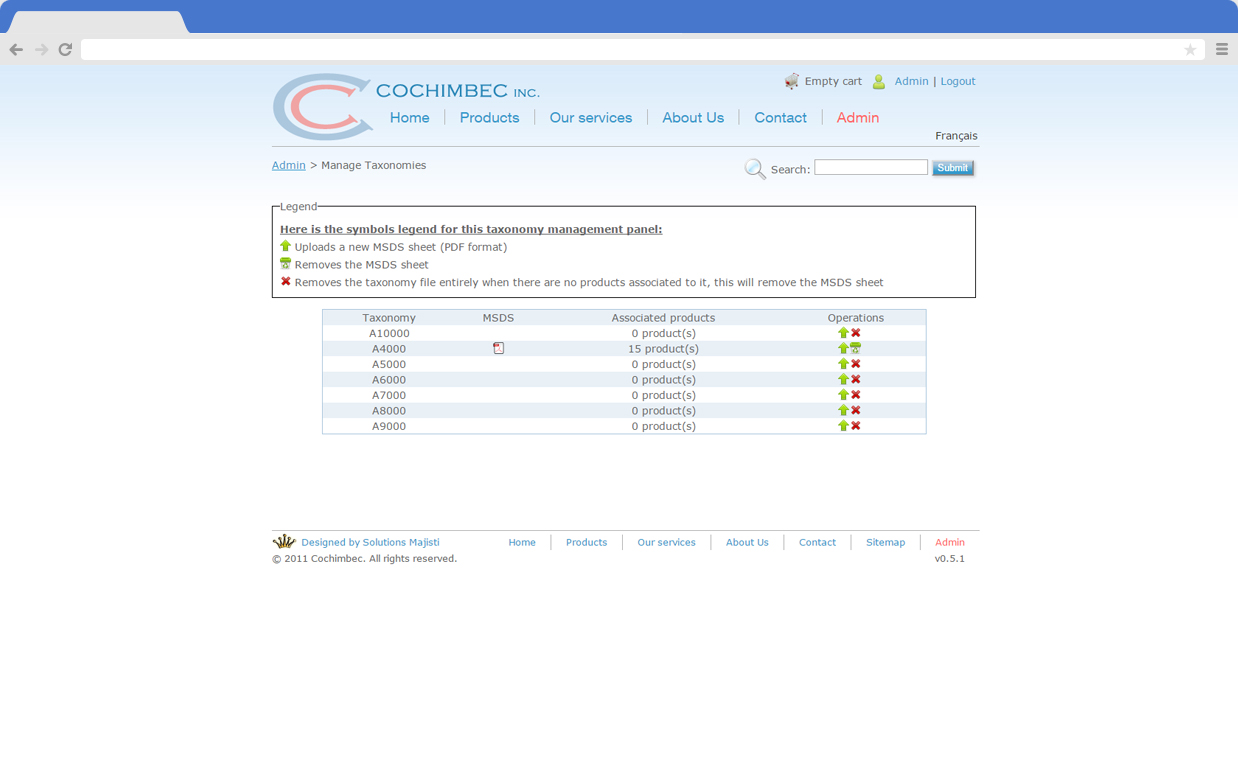This screenshot has height=768, width=1238.
Task: Upload a new MSDS sheet for taxonomy A6000
Action: point(843,379)
